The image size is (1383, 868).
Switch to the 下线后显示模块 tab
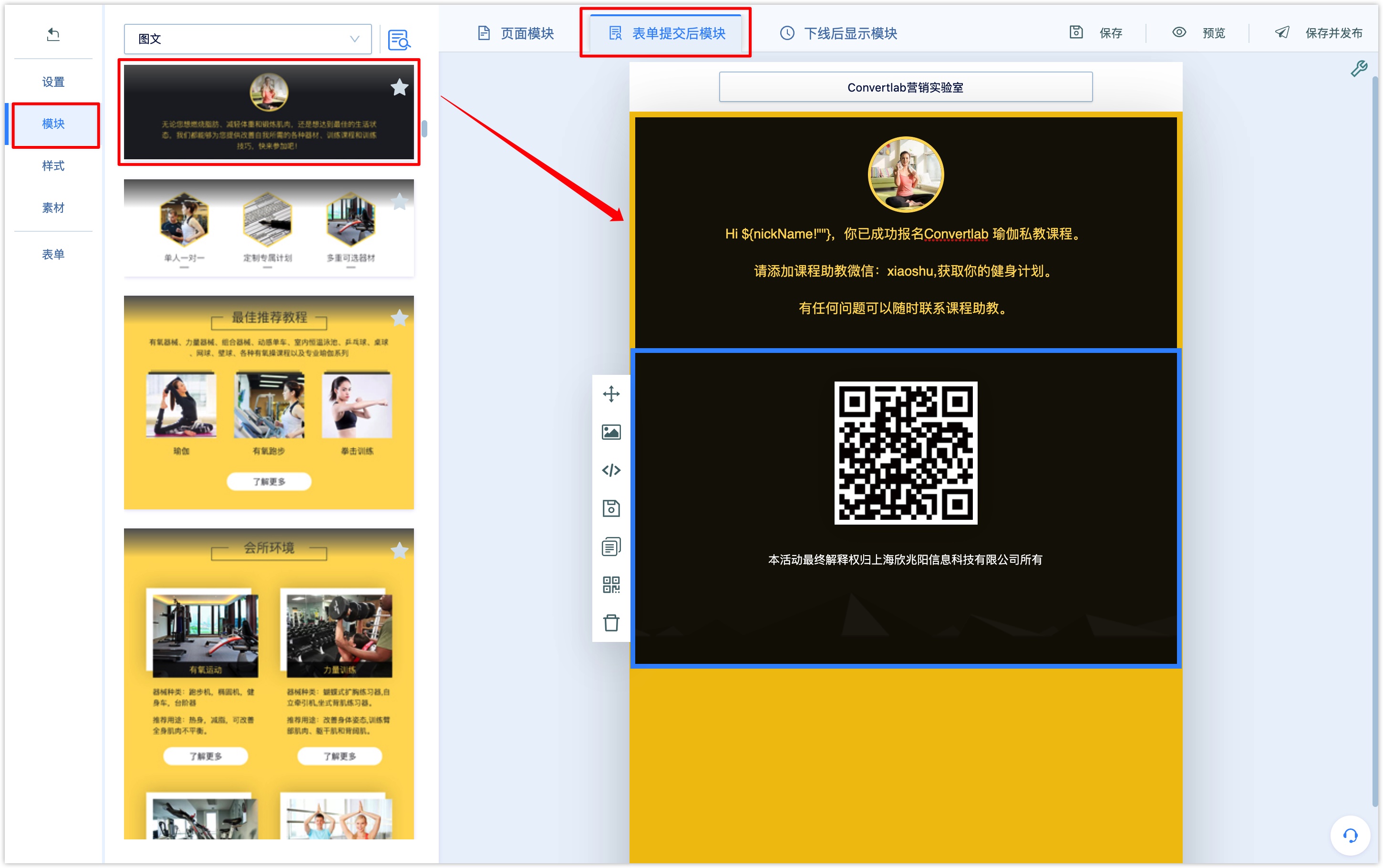838,33
